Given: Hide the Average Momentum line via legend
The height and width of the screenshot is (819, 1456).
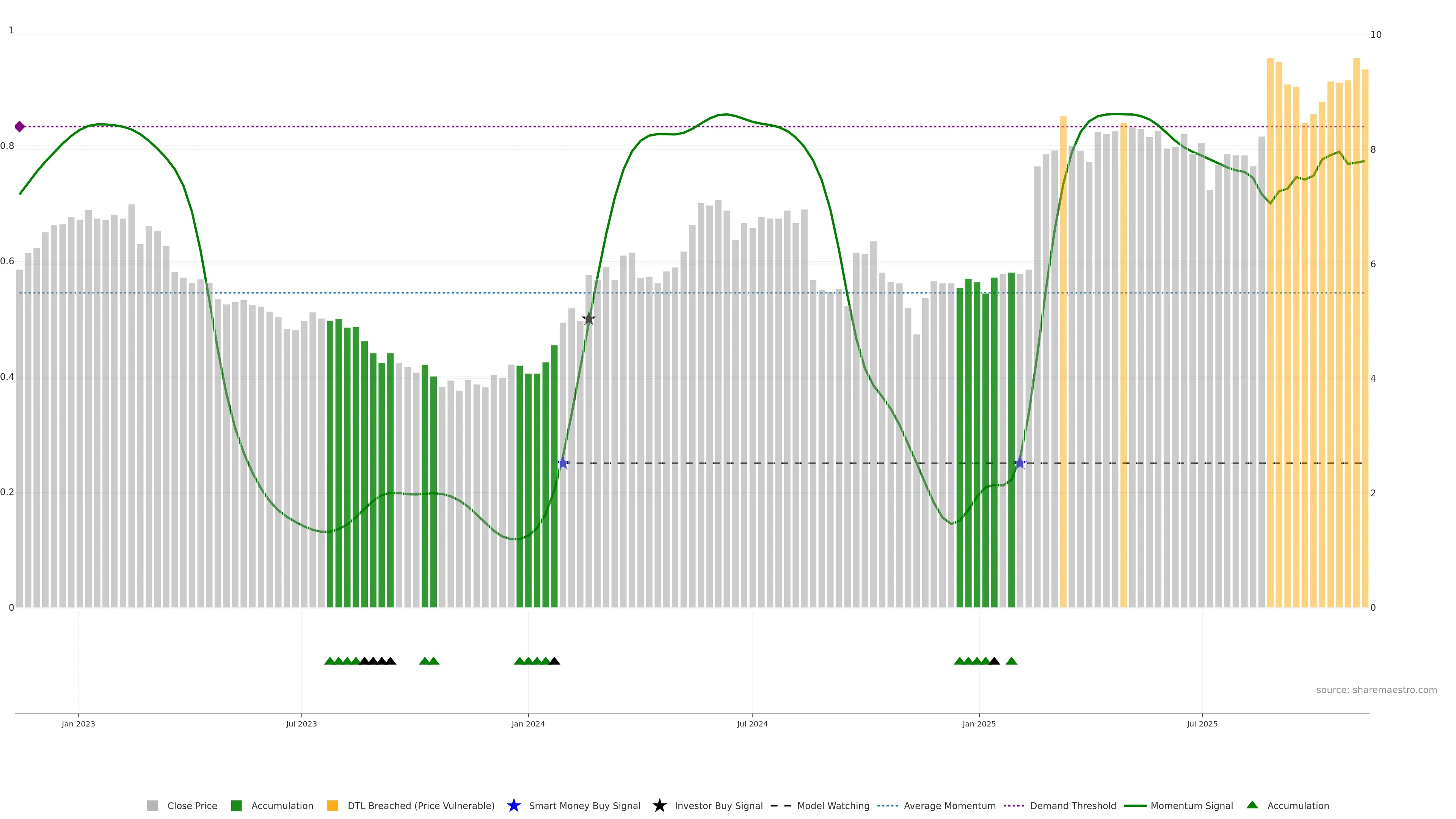Looking at the screenshot, I should 949,806.
